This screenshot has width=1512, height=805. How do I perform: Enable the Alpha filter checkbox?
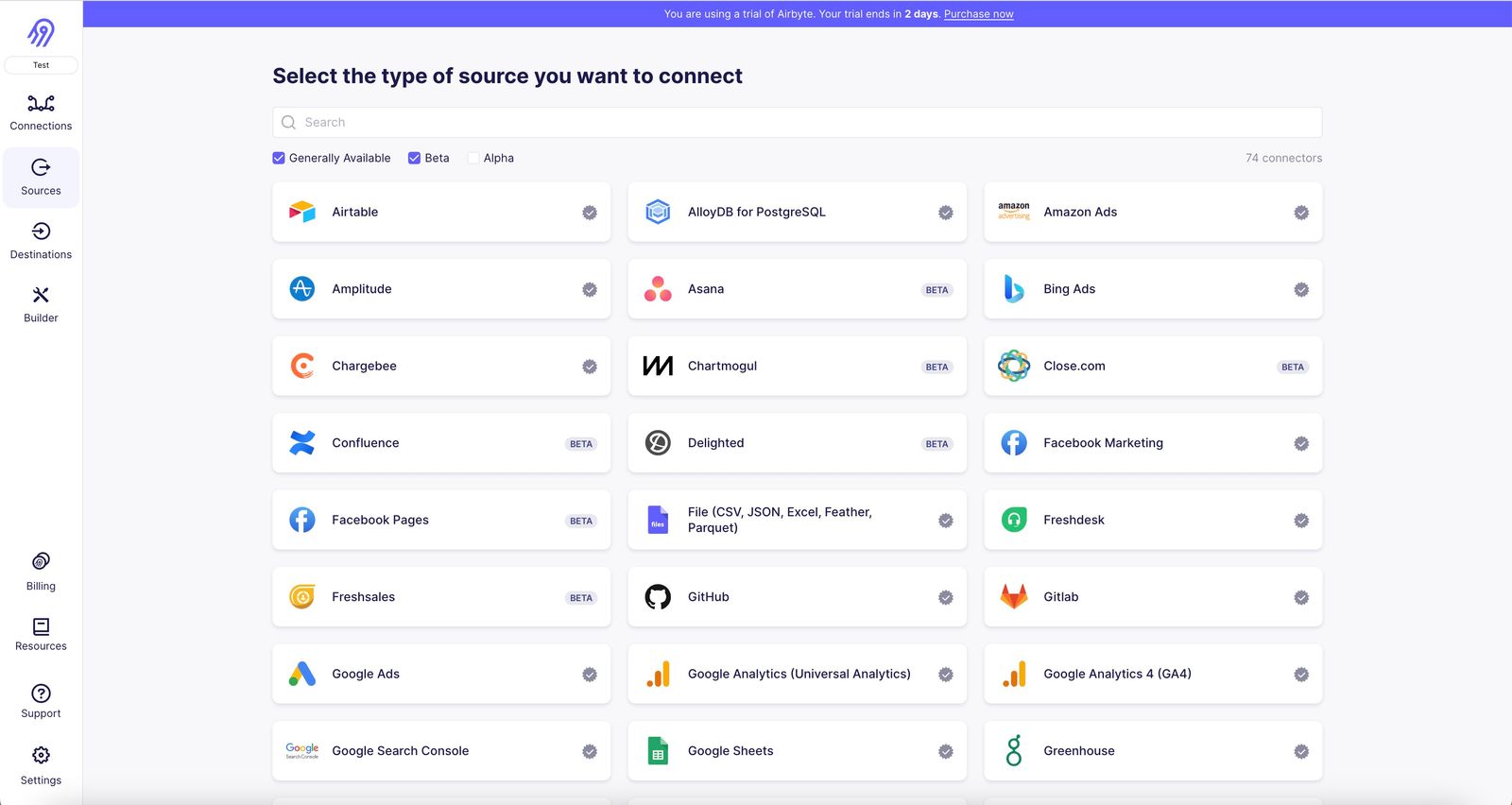coord(473,158)
